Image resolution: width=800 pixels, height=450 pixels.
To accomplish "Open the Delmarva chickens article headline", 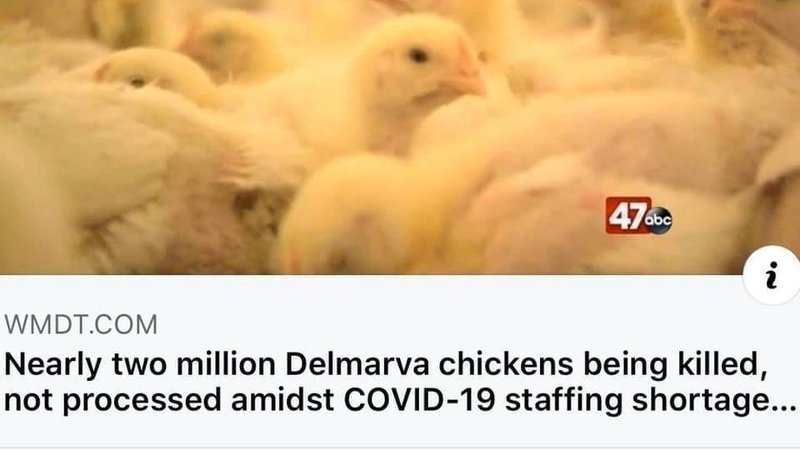I will [400, 382].
